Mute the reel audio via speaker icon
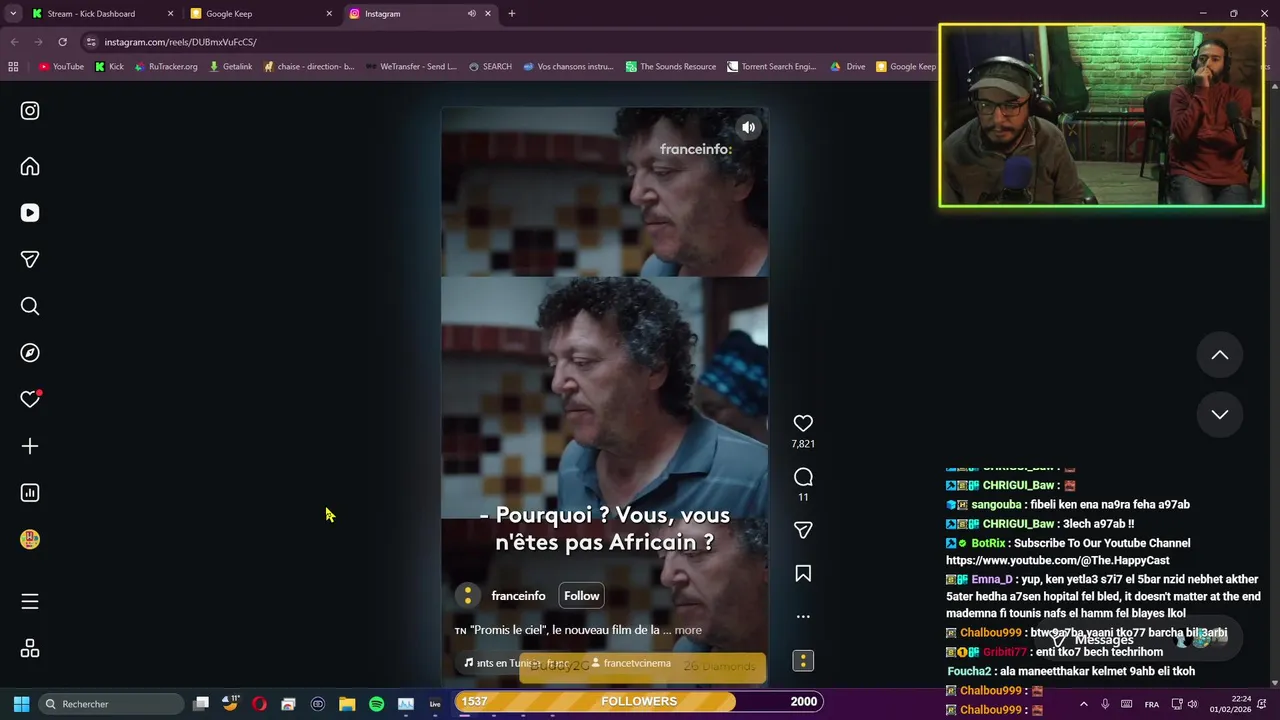 [x=748, y=127]
